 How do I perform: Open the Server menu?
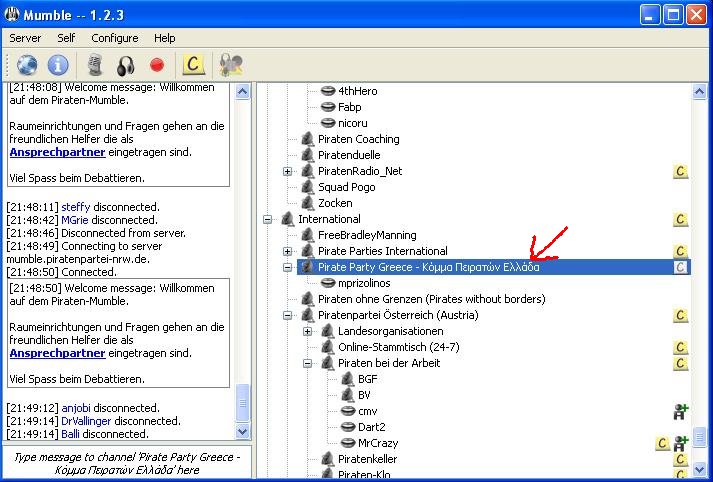25,38
